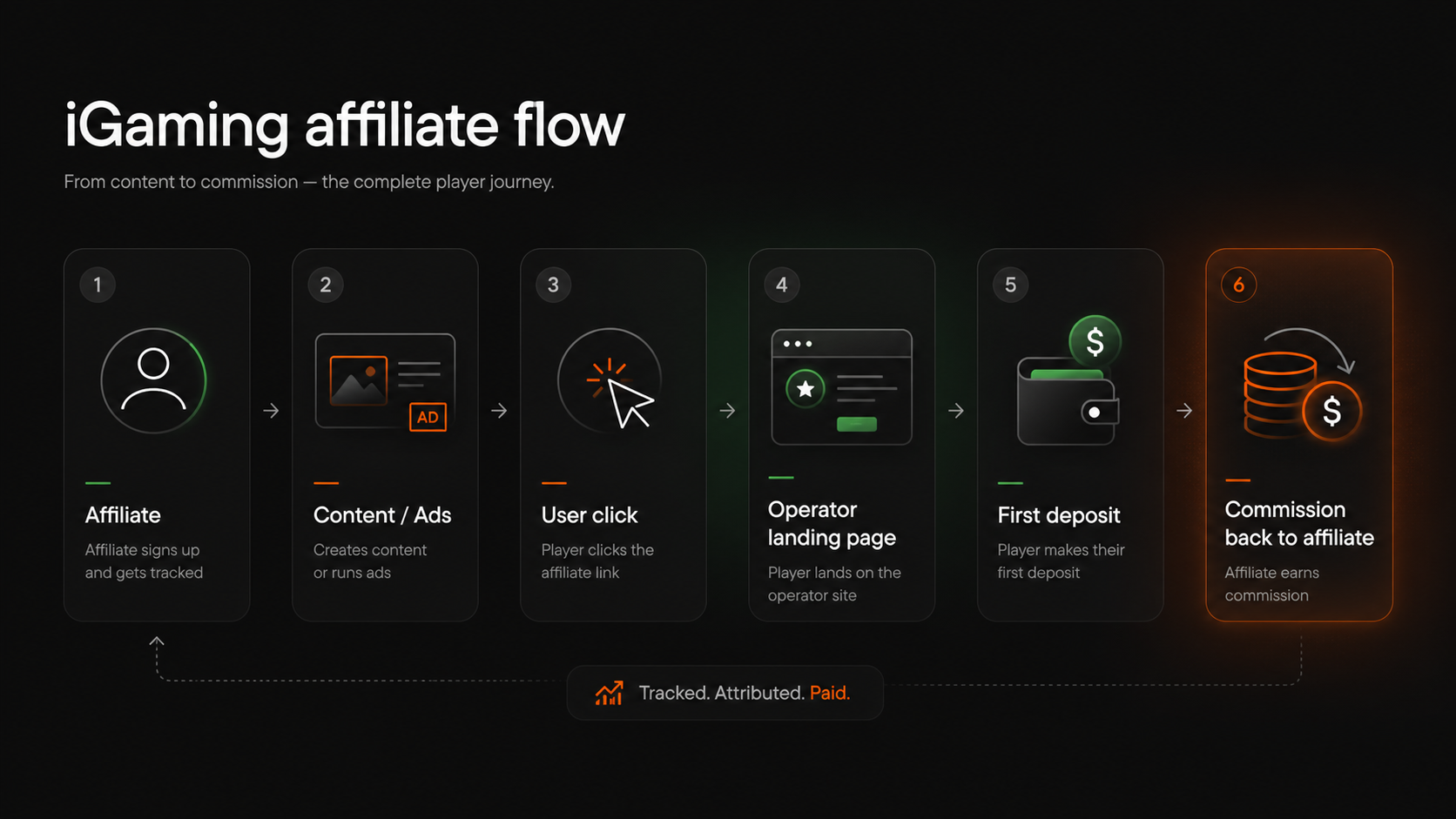Image resolution: width=1456 pixels, height=819 pixels.
Task: Click the Tracked. Attributed. Paid. pill
Action: [725, 693]
